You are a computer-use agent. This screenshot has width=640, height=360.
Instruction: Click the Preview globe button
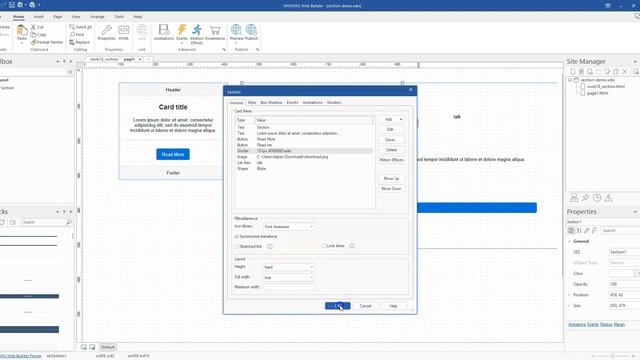click(236, 33)
